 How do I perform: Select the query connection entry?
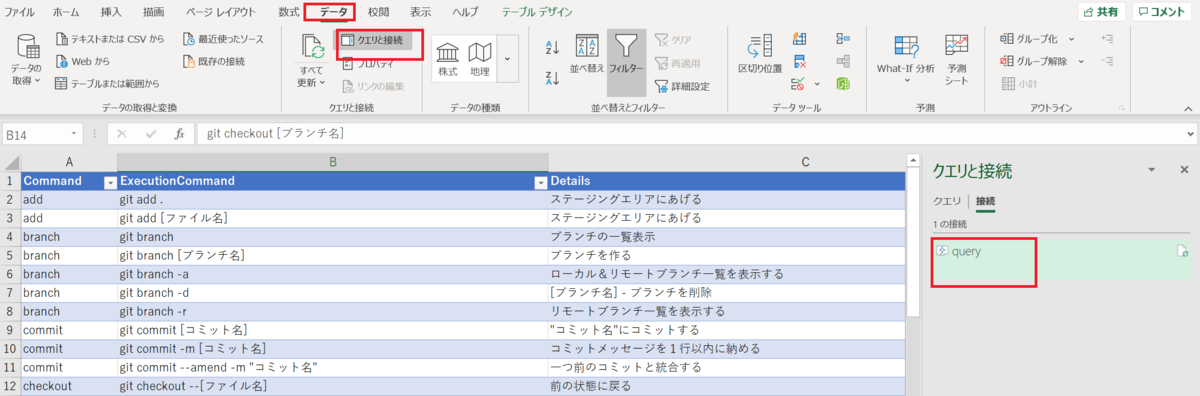point(1062,261)
